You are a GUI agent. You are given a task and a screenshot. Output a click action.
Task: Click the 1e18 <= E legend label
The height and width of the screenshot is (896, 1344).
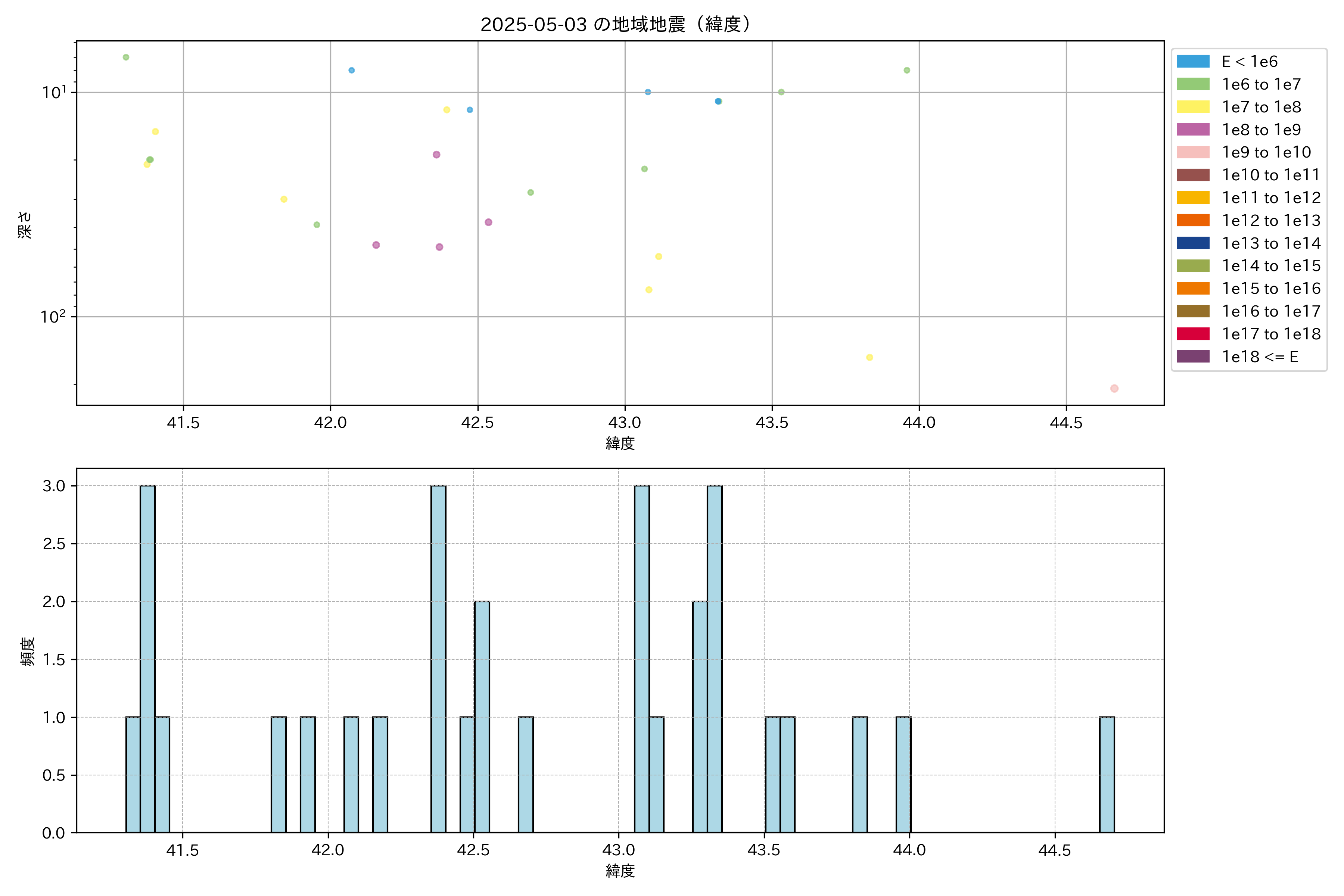[1259, 357]
